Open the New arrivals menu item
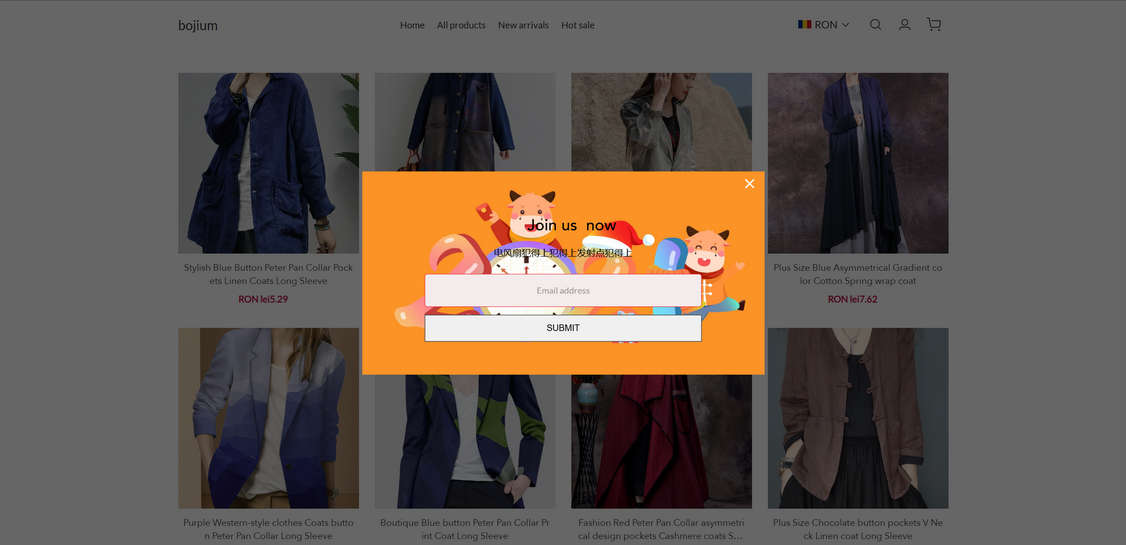This screenshot has height=545, width=1126. point(524,25)
